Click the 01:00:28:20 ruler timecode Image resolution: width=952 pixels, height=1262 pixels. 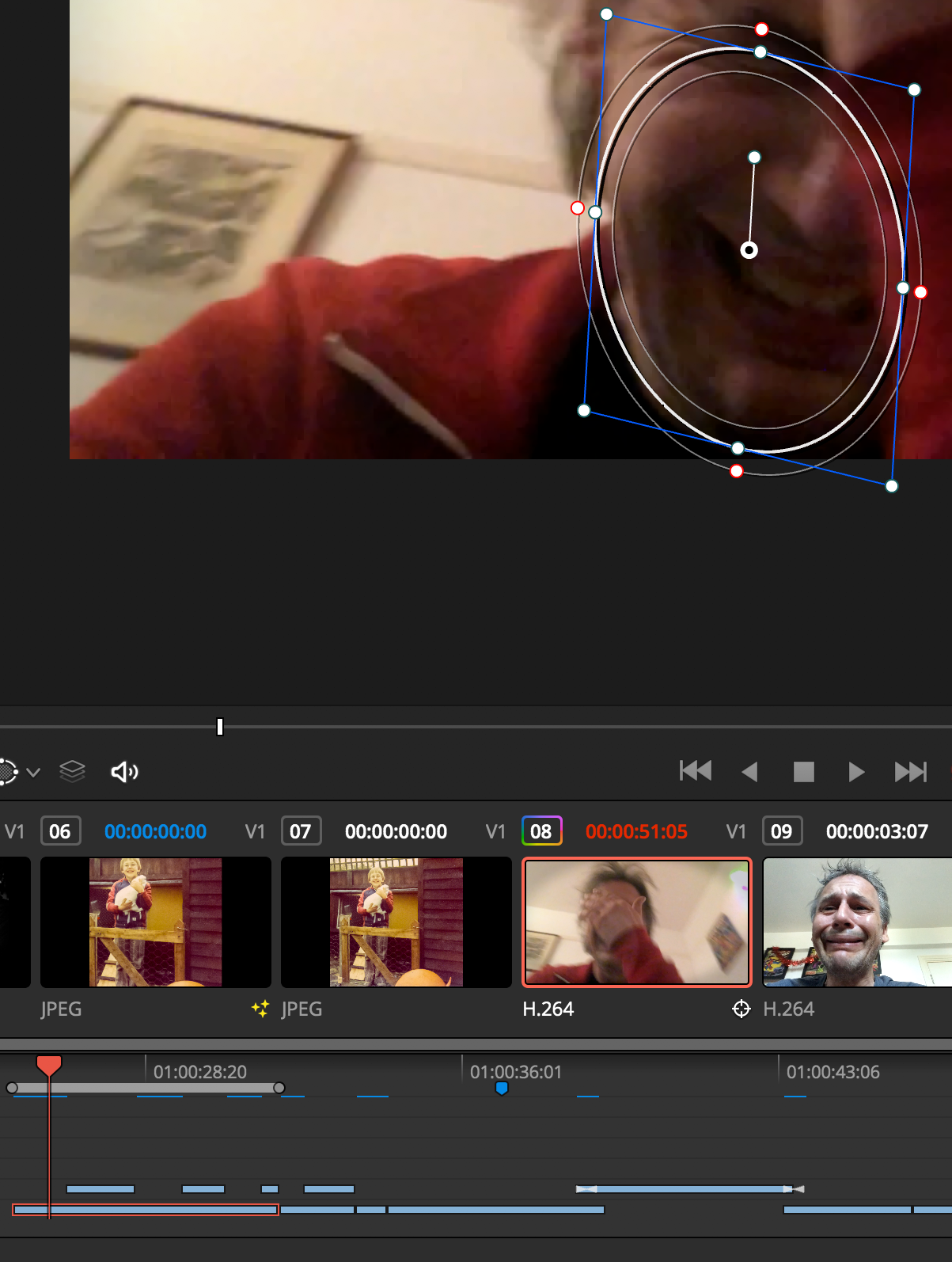(200, 1072)
